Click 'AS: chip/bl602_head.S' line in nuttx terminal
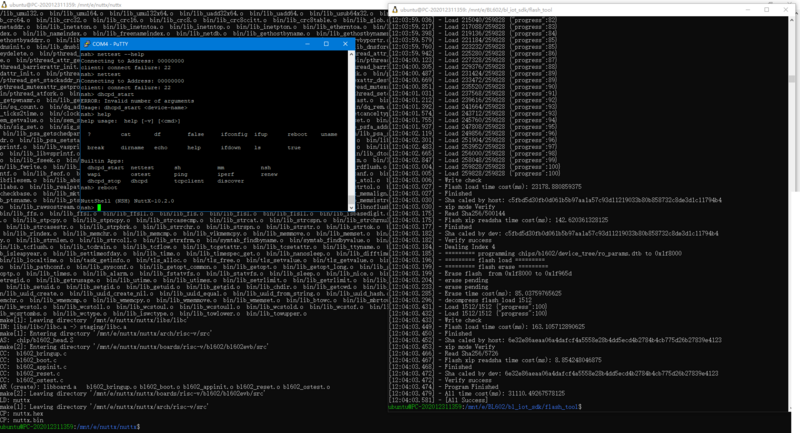800x433 pixels. tap(37, 340)
